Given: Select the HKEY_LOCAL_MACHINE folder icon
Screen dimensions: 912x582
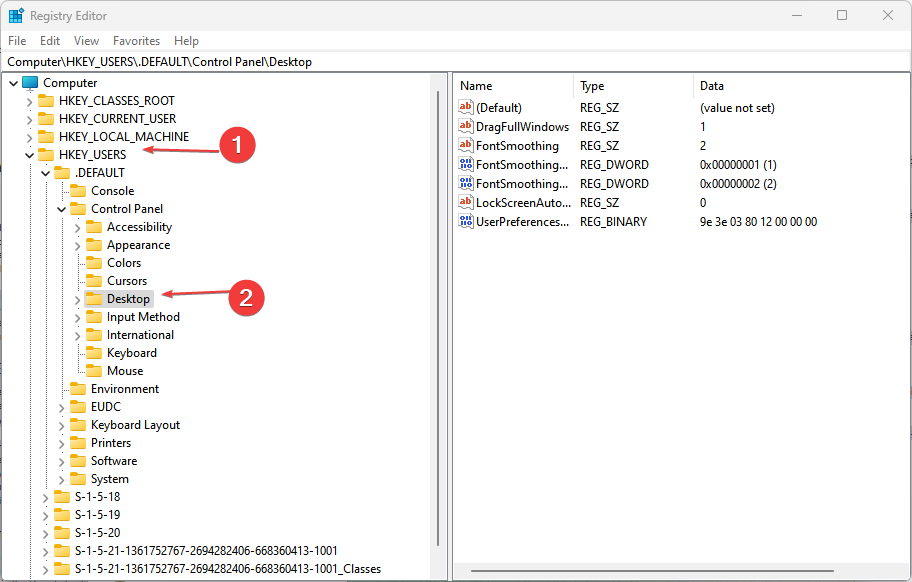Looking at the screenshot, I should (46, 137).
